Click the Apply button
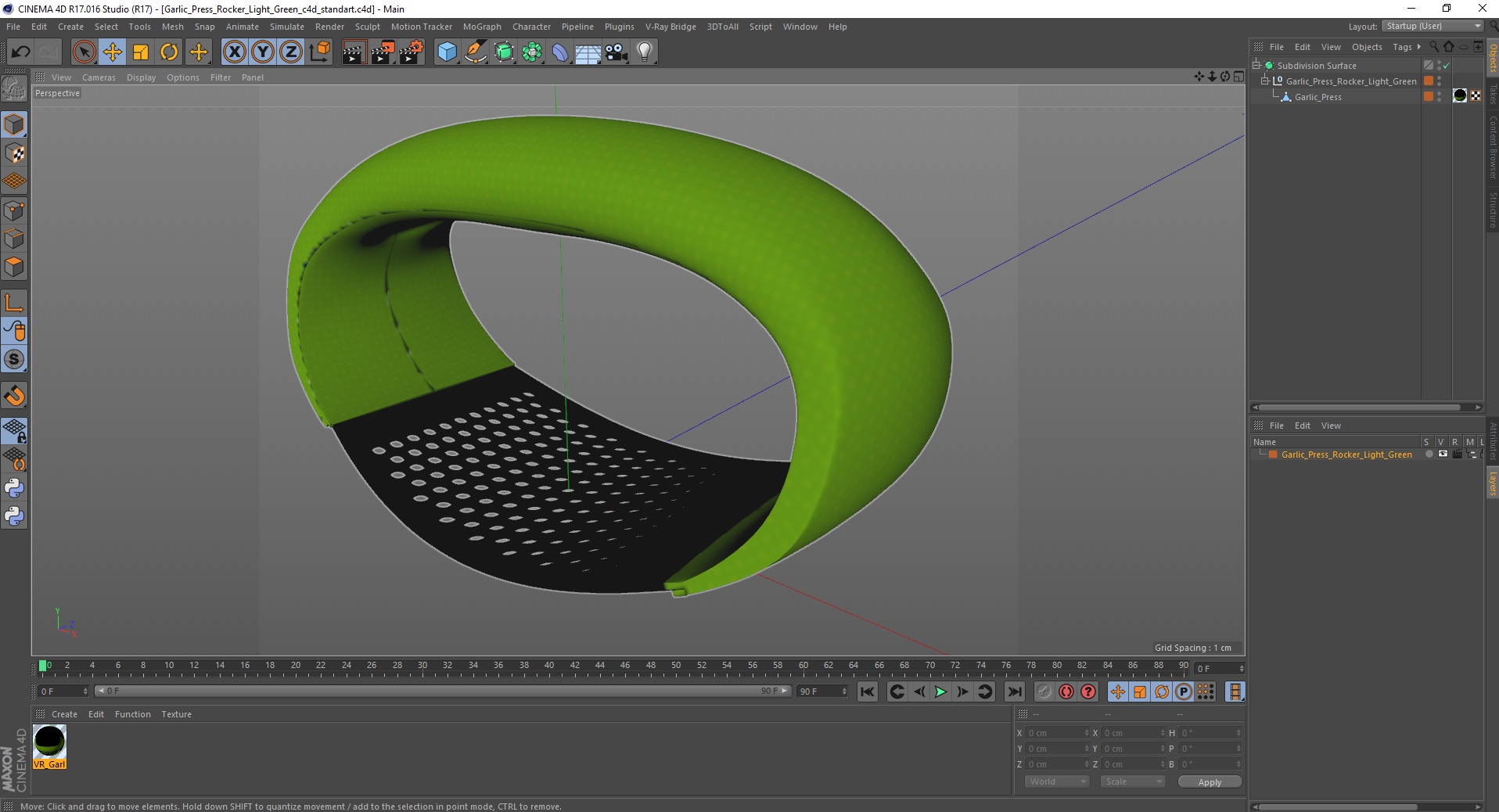1499x812 pixels. click(x=1210, y=782)
